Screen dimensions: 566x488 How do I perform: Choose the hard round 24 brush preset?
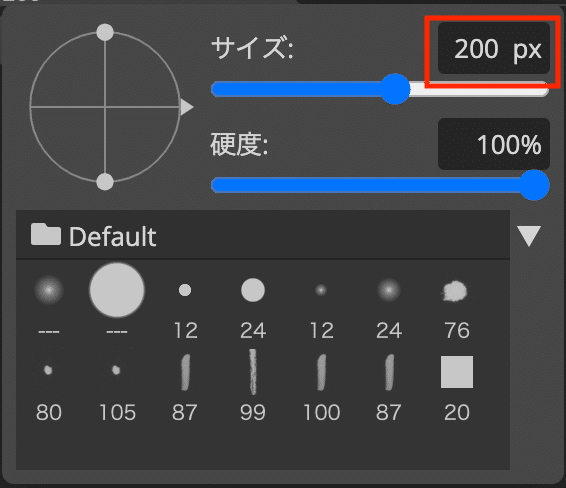click(x=253, y=290)
